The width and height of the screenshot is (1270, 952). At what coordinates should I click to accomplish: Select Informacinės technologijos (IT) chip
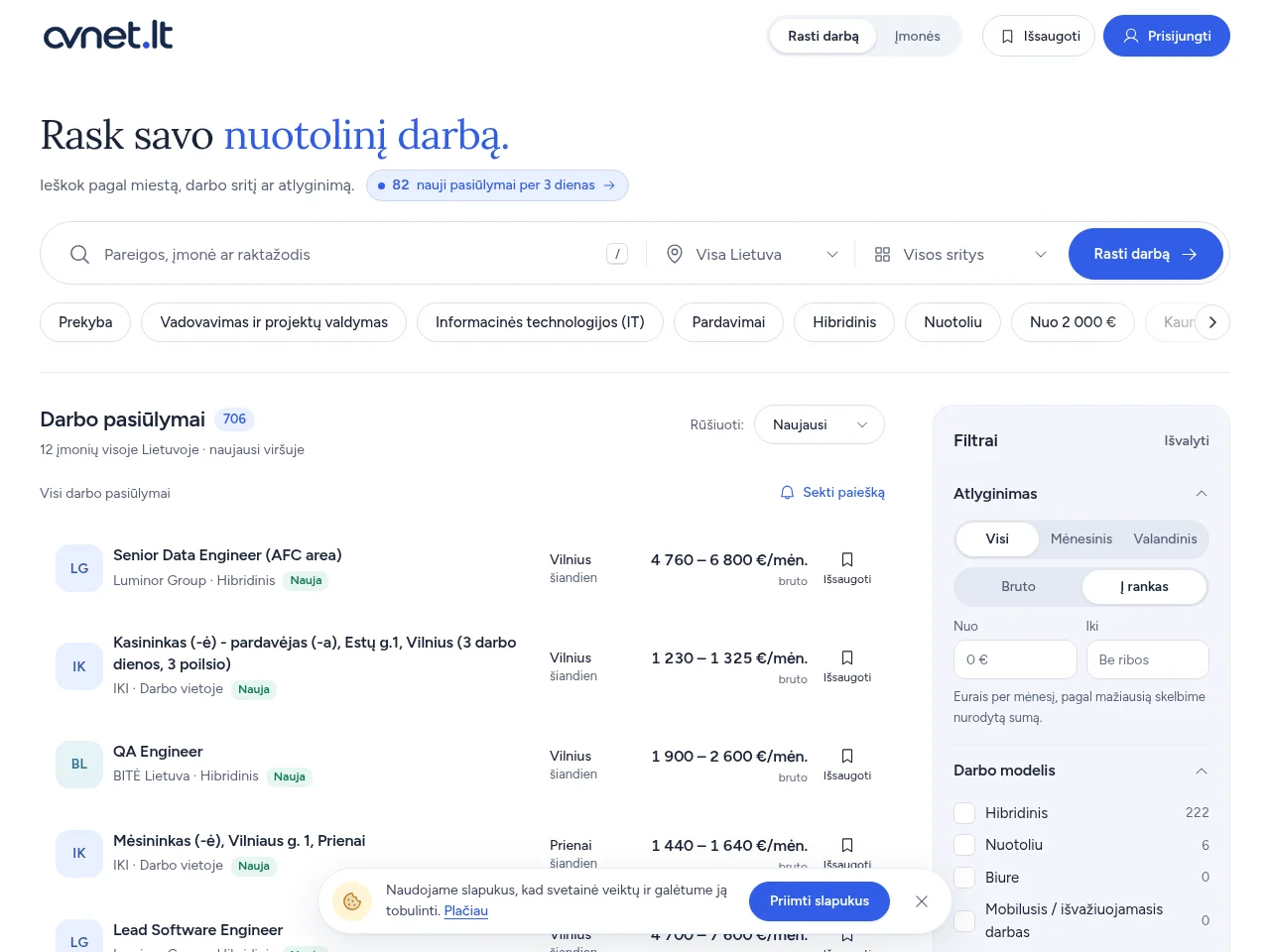(540, 322)
